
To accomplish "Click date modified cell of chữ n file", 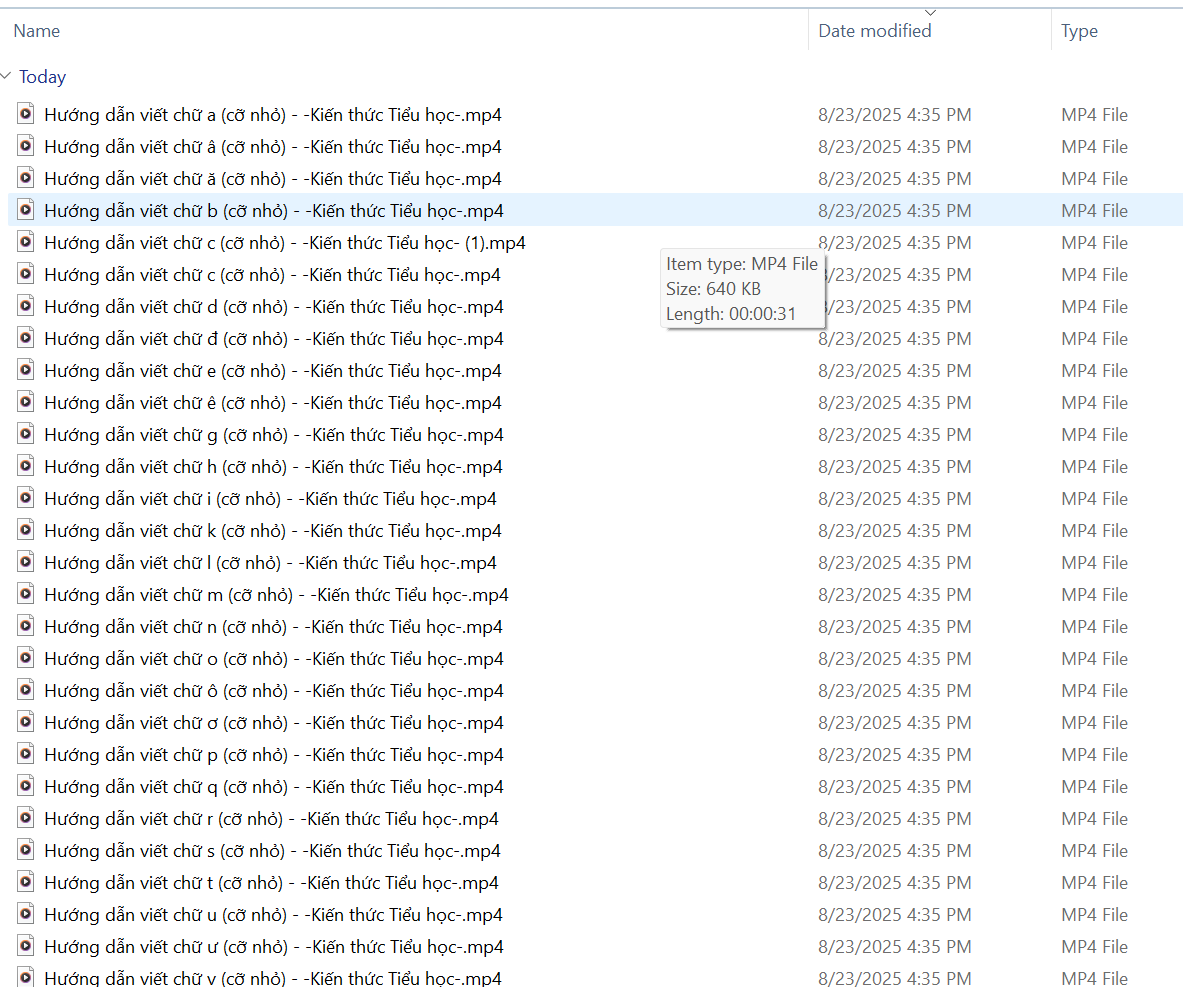I will tap(894, 627).
